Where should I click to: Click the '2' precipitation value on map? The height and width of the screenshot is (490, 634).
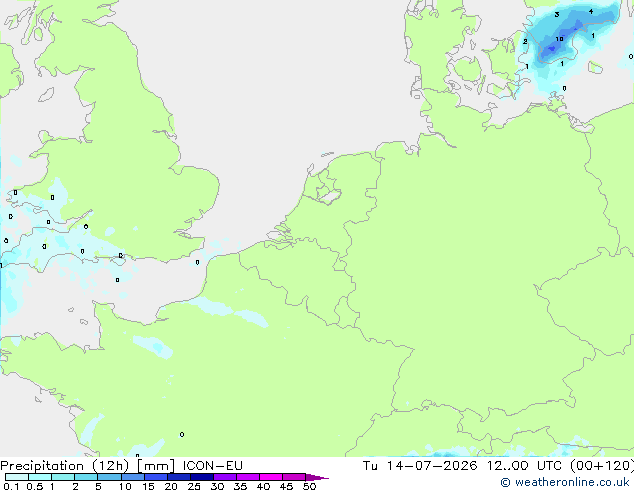[x=525, y=41]
